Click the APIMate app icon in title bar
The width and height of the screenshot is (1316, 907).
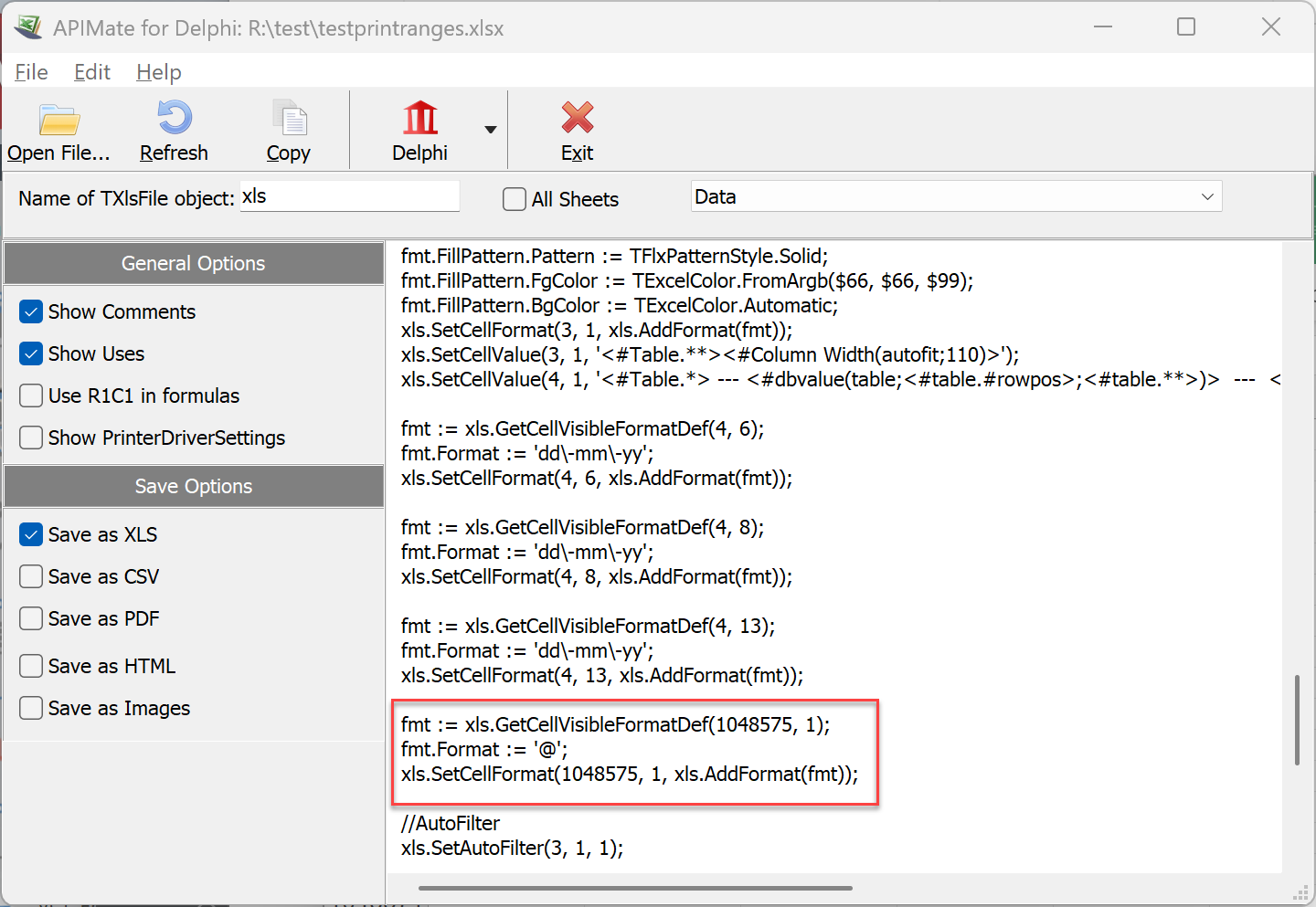pos(27,27)
